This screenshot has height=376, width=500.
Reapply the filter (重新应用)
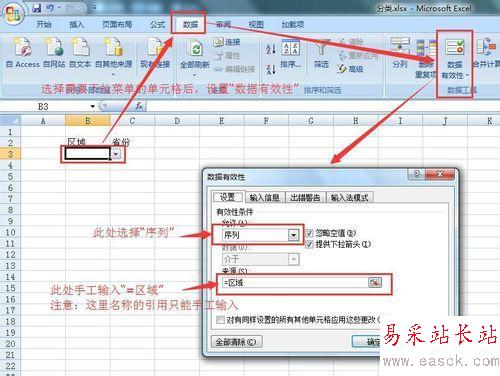(358, 55)
